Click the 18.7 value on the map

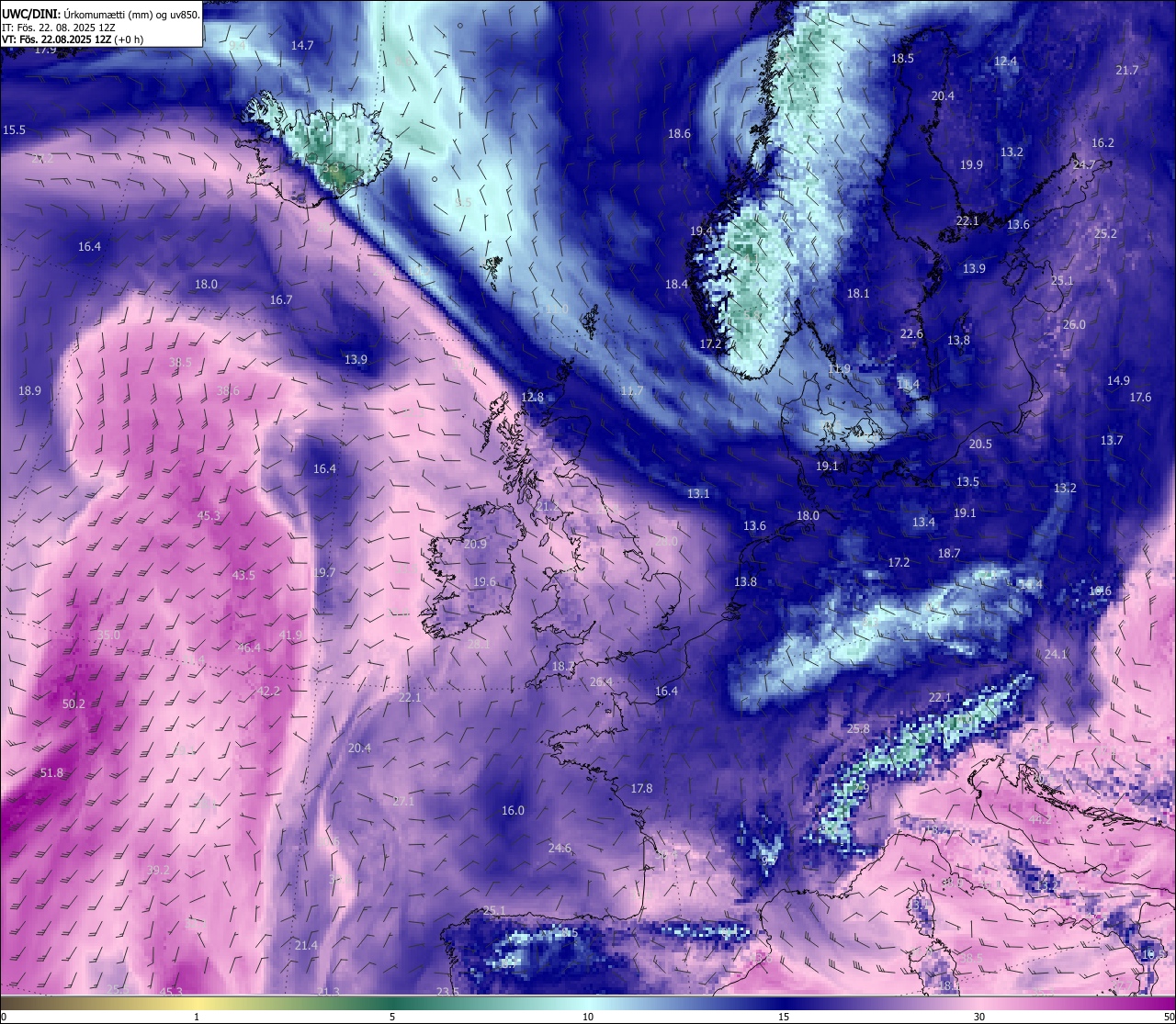949,554
